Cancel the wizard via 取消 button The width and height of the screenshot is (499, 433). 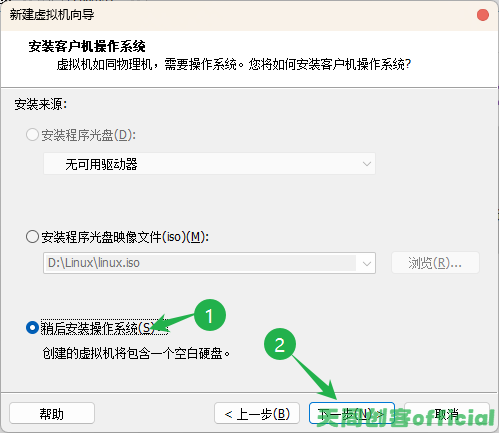447,414
